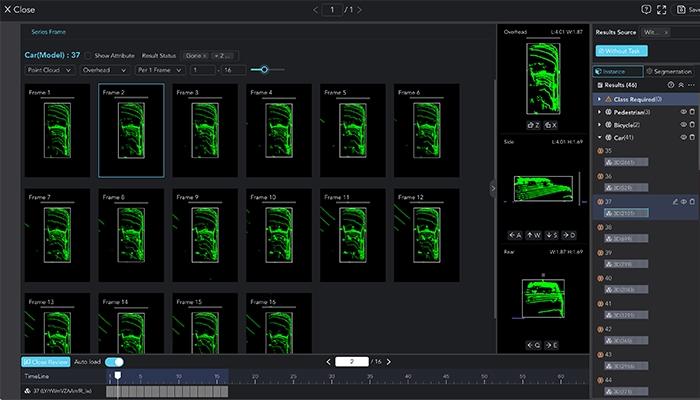Click the timeline playhead marker
The height and width of the screenshot is (400, 700).
[117, 375]
